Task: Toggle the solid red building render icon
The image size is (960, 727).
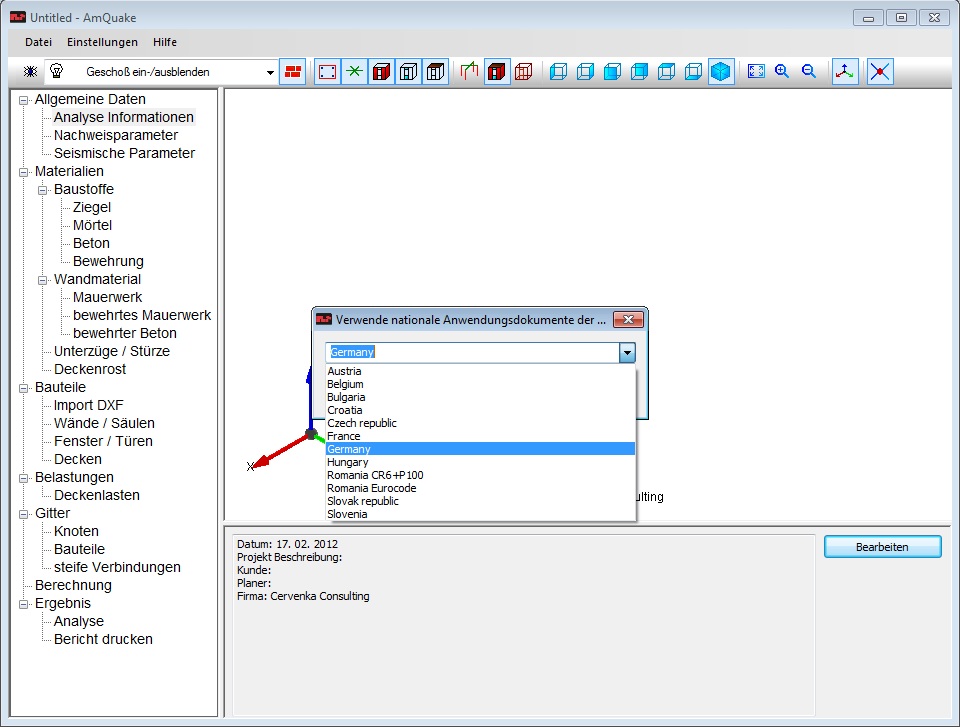Action: [497, 72]
